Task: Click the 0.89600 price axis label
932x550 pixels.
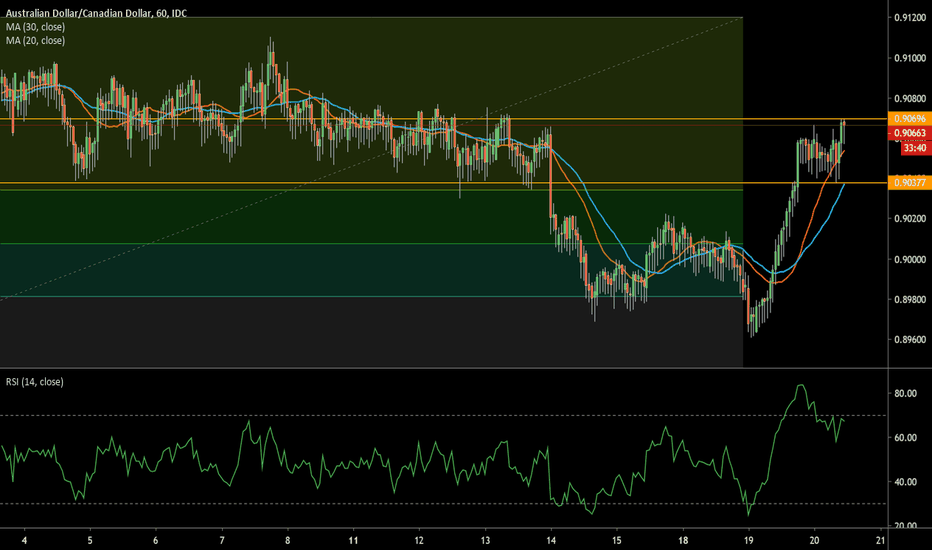Action: click(909, 340)
